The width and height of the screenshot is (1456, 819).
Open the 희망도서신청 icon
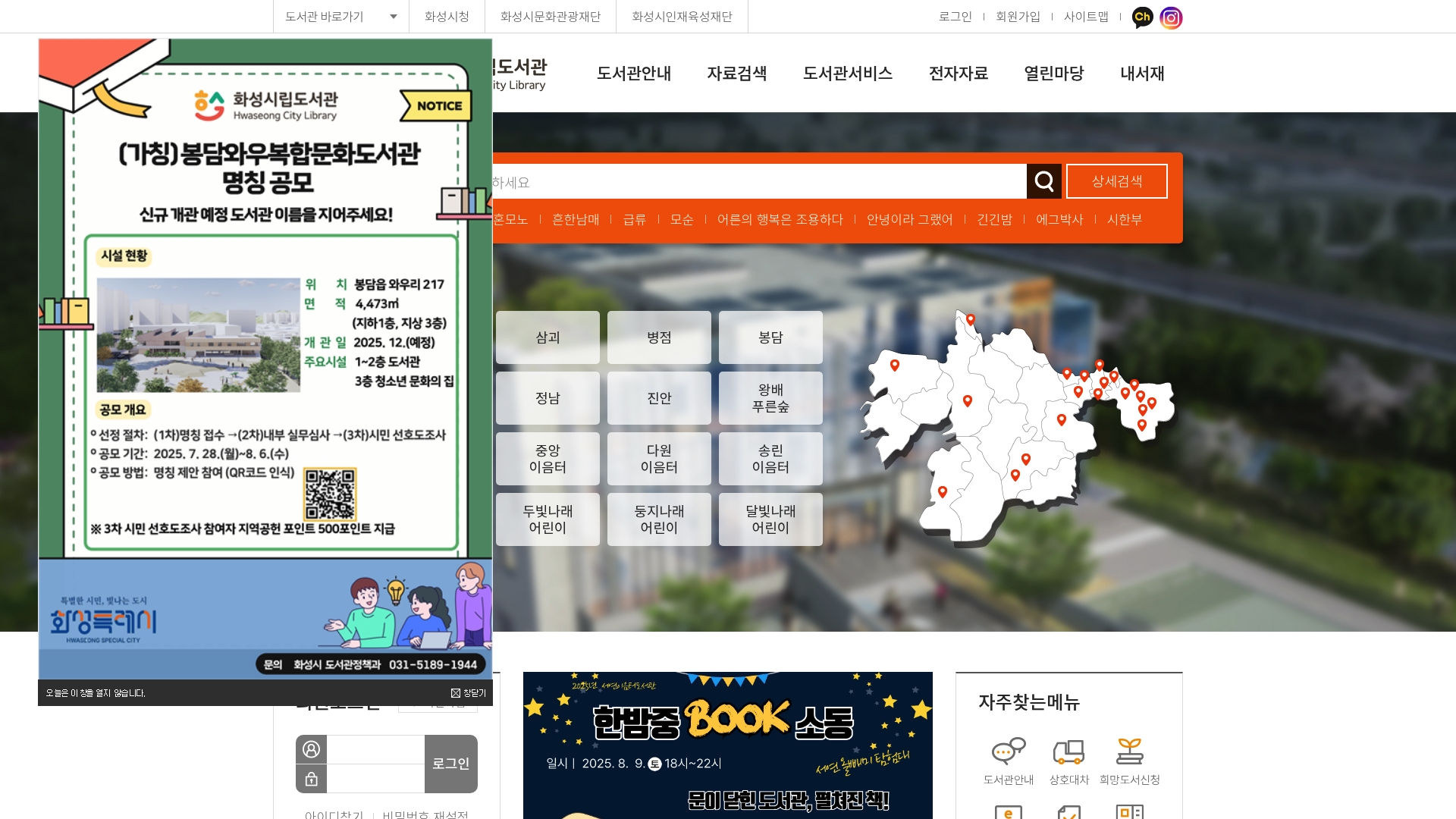pyautogui.click(x=1129, y=751)
